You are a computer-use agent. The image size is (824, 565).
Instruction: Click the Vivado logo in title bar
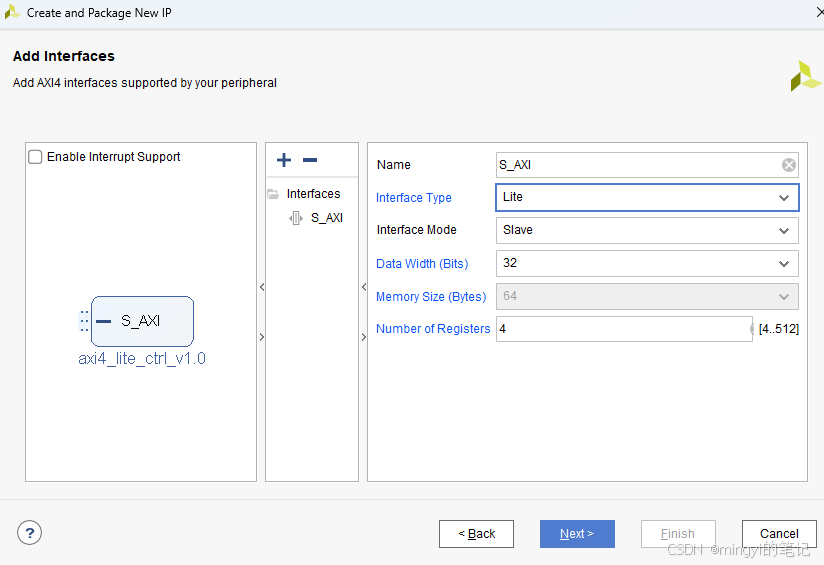(x=12, y=12)
